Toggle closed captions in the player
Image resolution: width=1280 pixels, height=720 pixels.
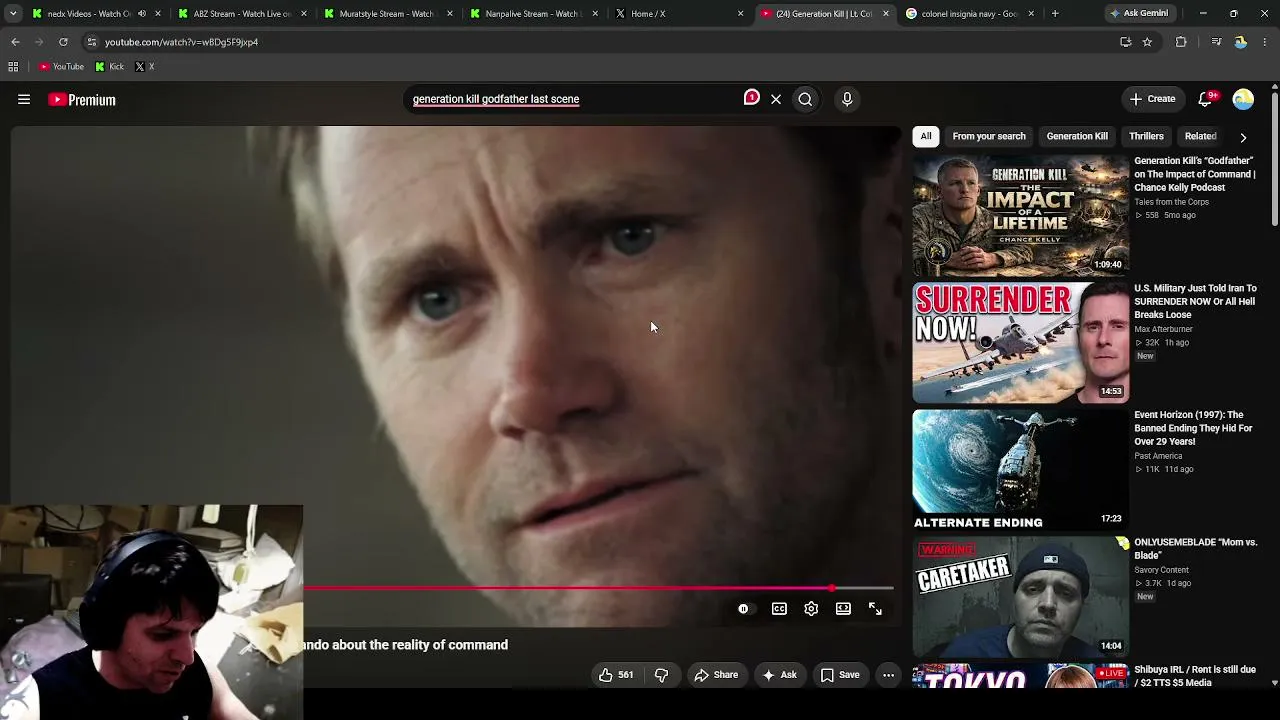pyautogui.click(x=779, y=609)
